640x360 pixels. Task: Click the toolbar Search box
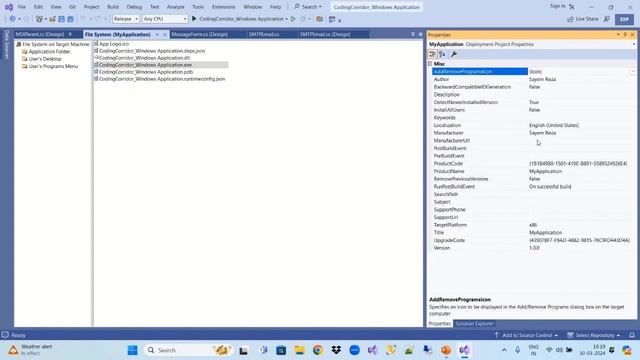pyautogui.click(x=308, y=7)
